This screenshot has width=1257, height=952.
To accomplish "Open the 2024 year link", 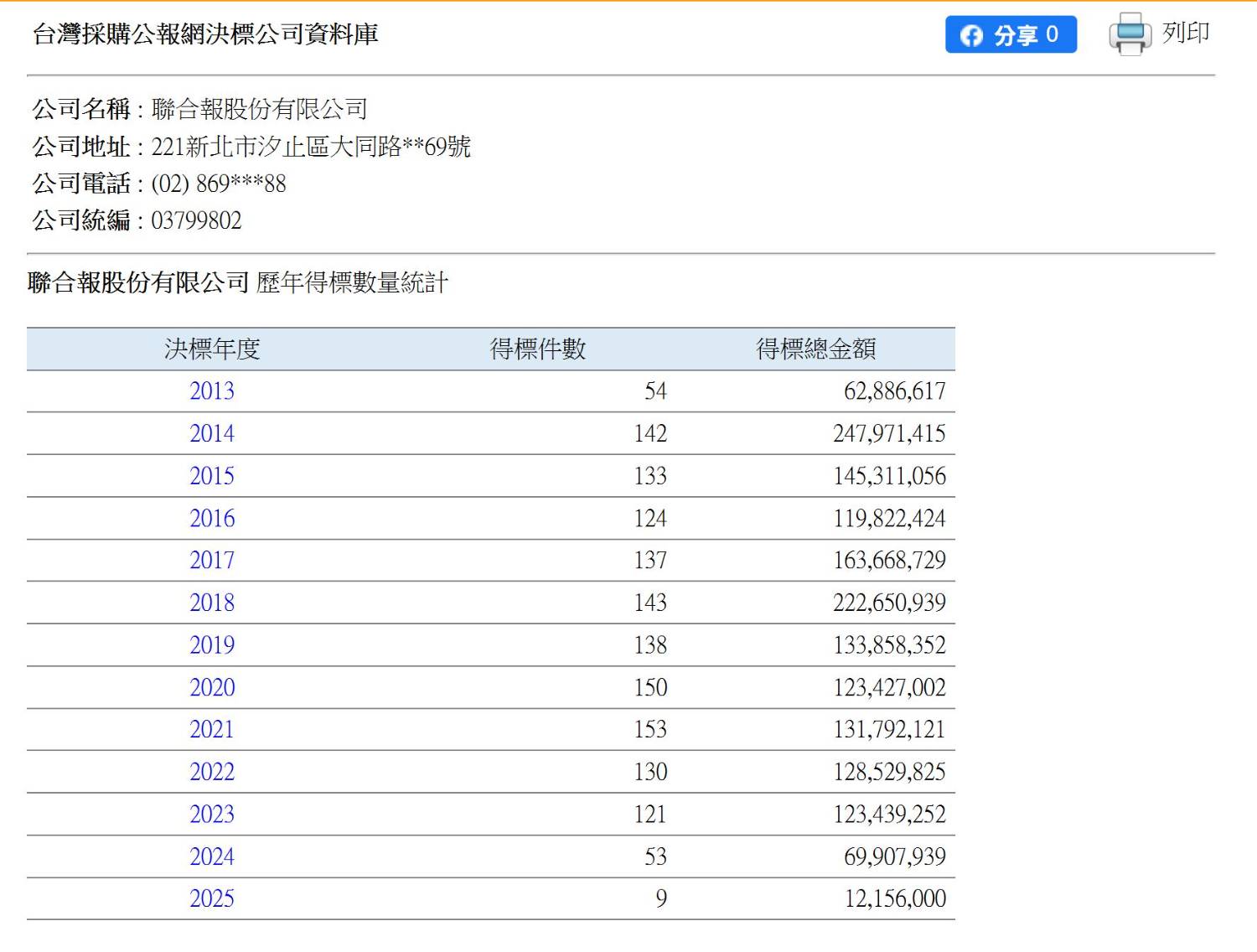I will [212, 856].
